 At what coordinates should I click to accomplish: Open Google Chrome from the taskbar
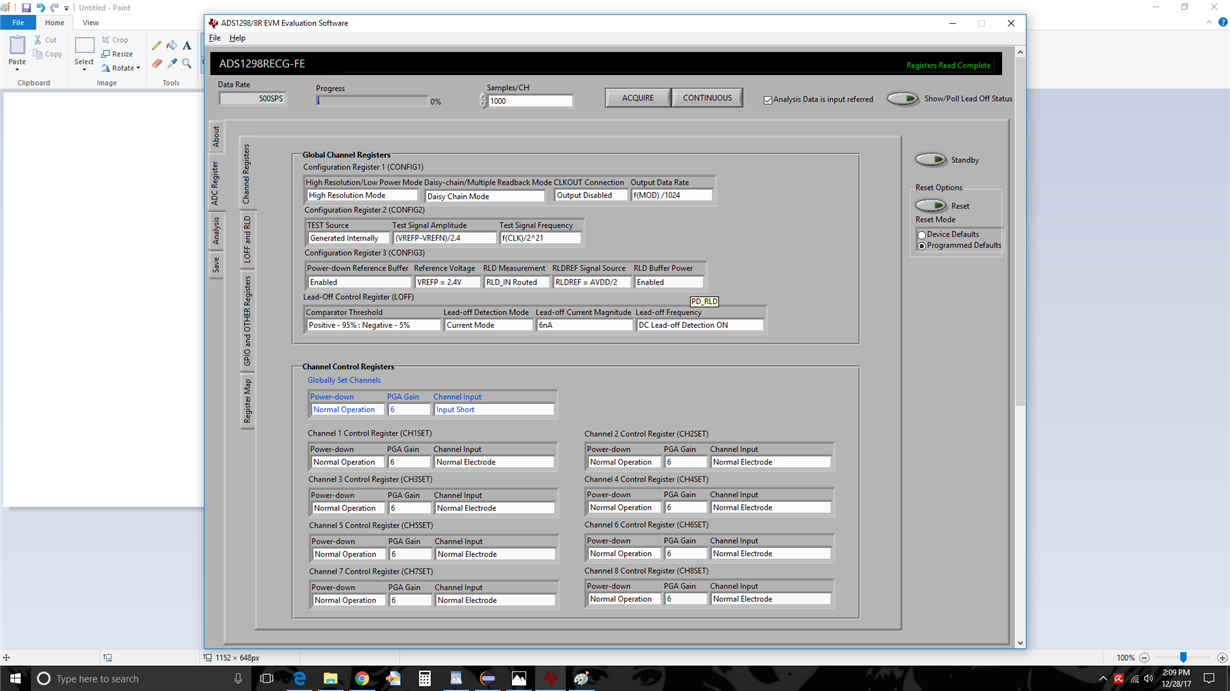362,678
